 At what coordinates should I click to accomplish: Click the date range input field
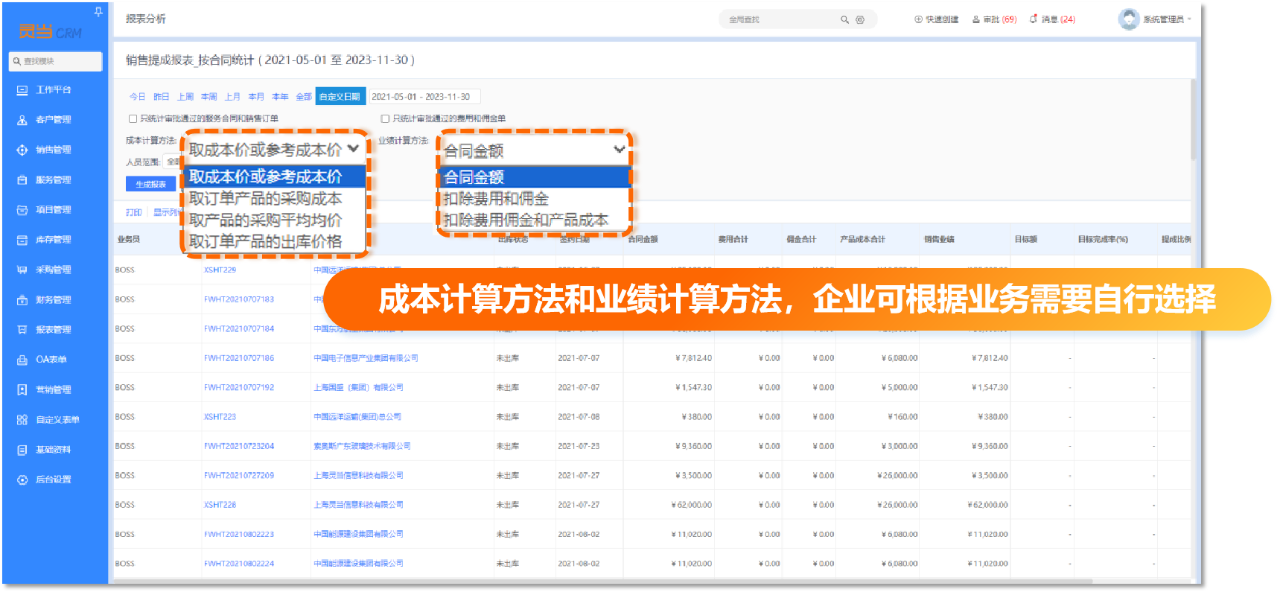(x=424, y=97)
